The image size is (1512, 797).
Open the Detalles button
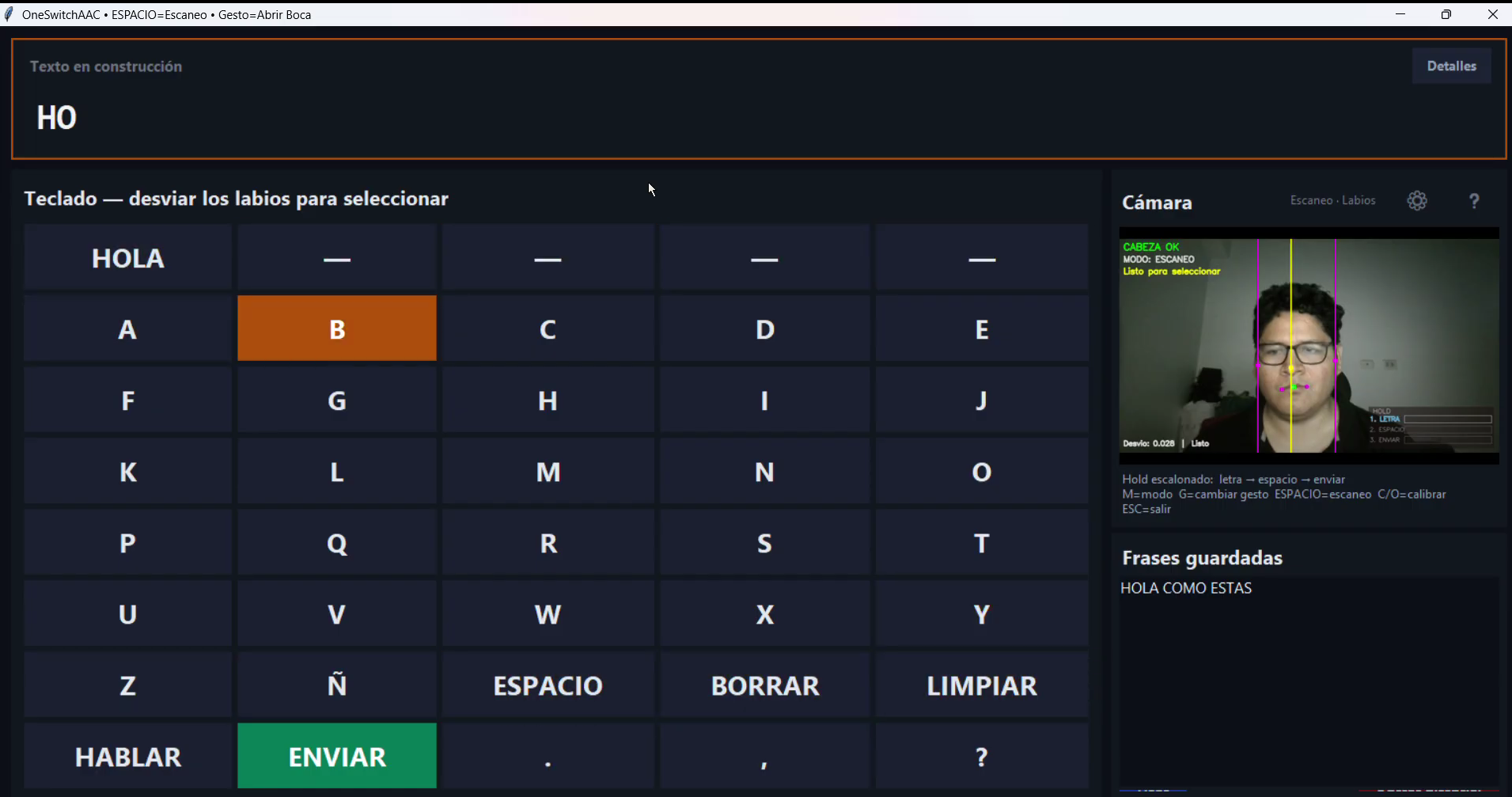click(1452, 66)
